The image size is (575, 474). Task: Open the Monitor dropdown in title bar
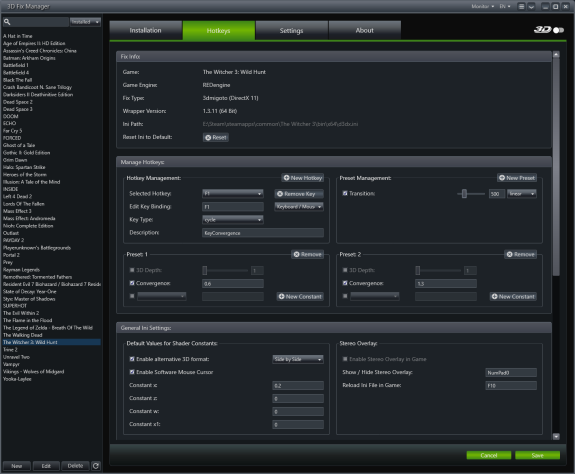pyautogui.click(x=483, y=6)
